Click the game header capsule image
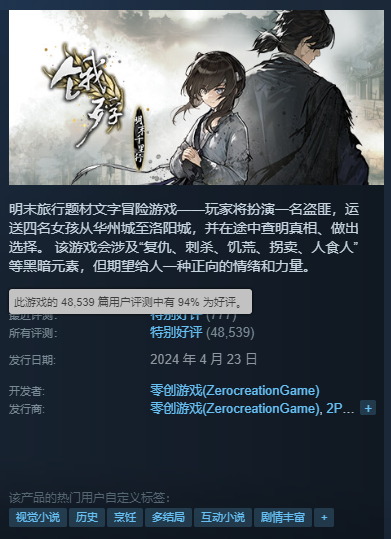391x539 pixels. [x=196, y=98]
